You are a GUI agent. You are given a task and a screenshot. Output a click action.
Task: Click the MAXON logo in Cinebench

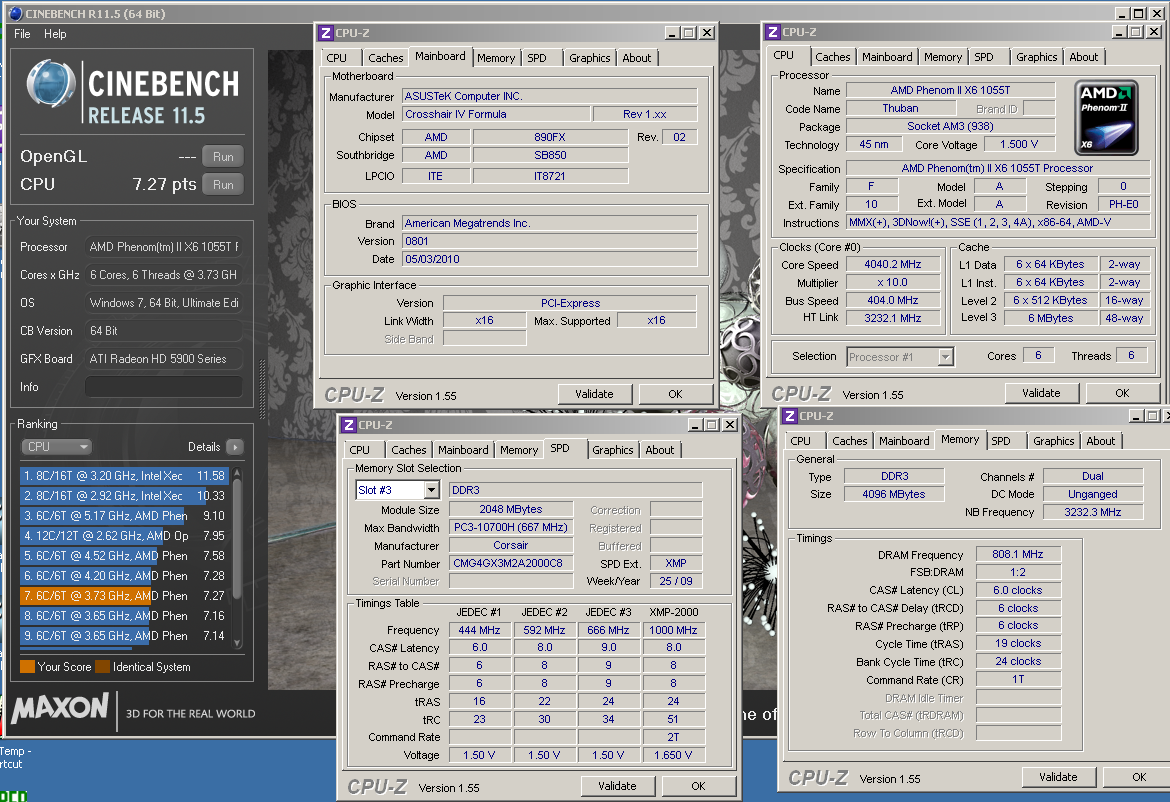60,707
